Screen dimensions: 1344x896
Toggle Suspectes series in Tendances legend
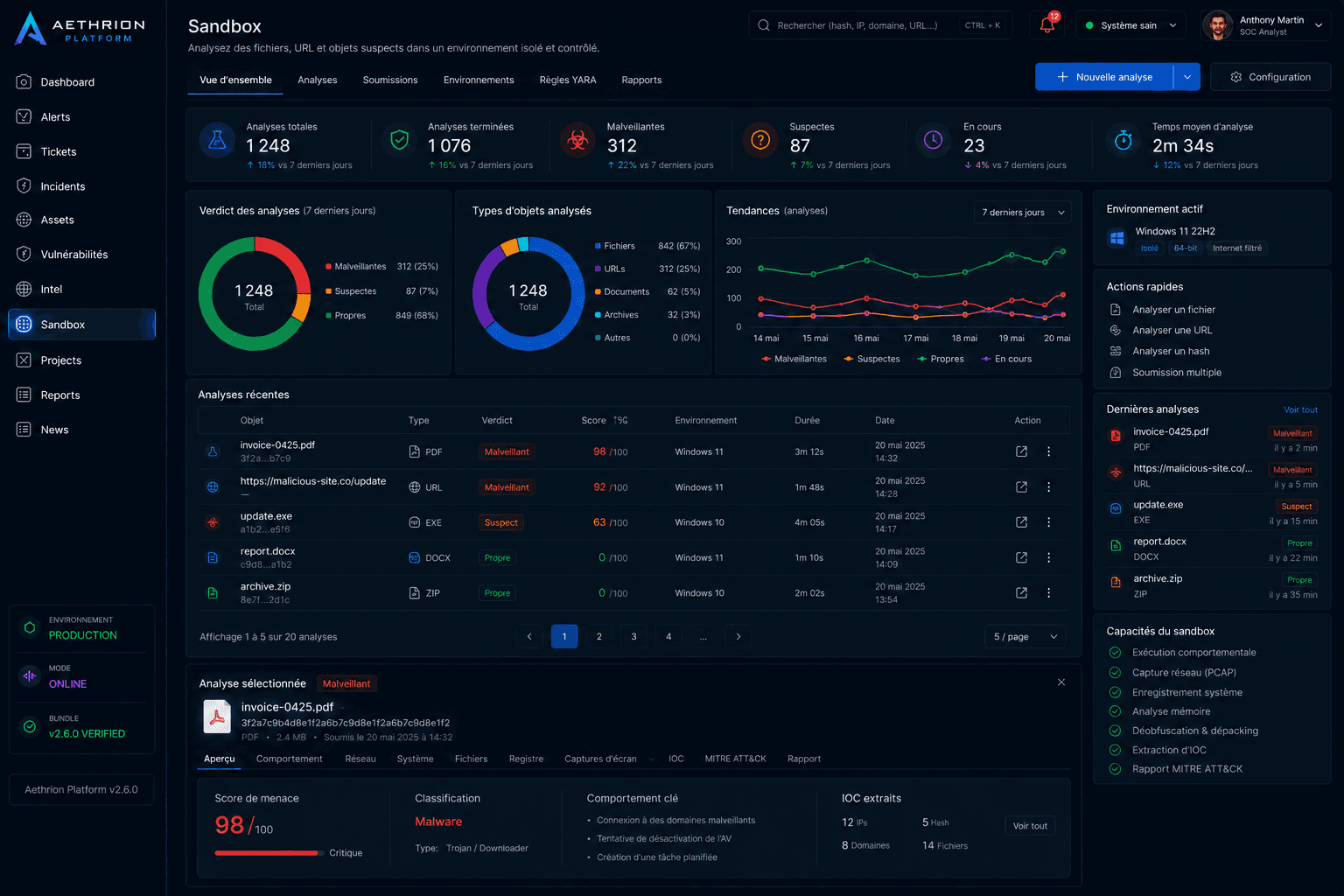pos(871,359)
